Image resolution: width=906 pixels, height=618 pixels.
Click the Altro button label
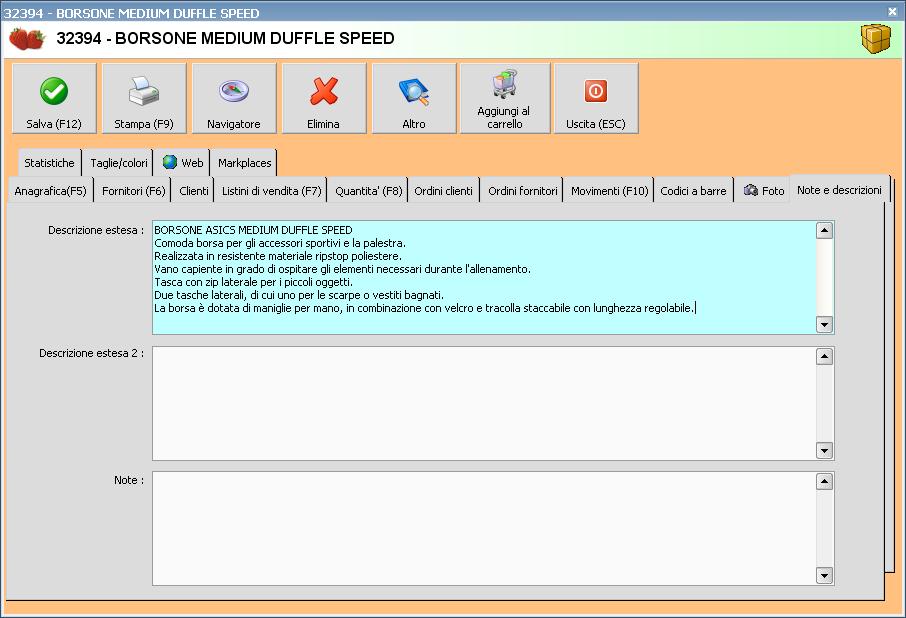click(414, 124)
